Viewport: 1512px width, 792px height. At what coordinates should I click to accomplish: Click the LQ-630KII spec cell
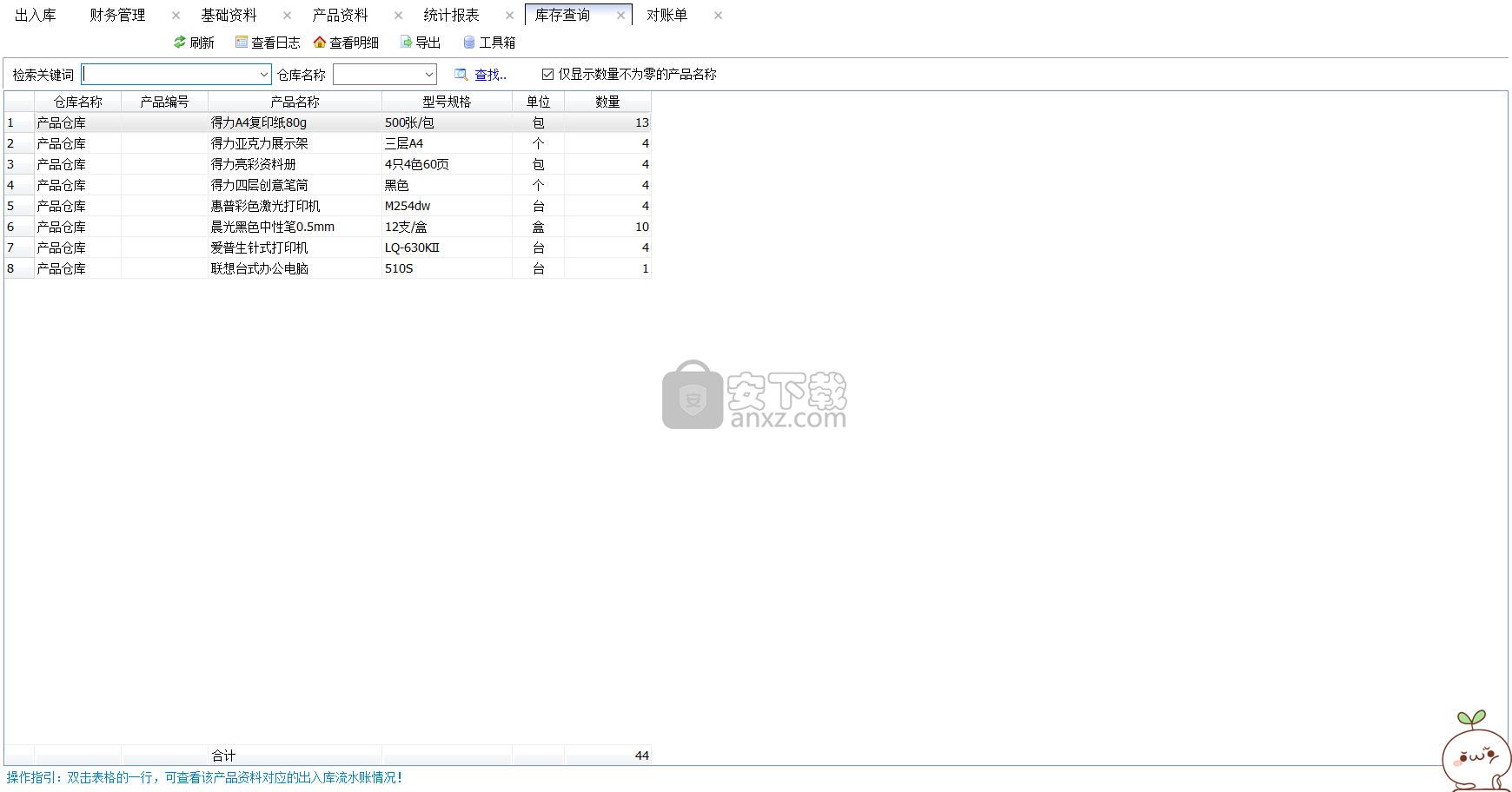point(447,247)
